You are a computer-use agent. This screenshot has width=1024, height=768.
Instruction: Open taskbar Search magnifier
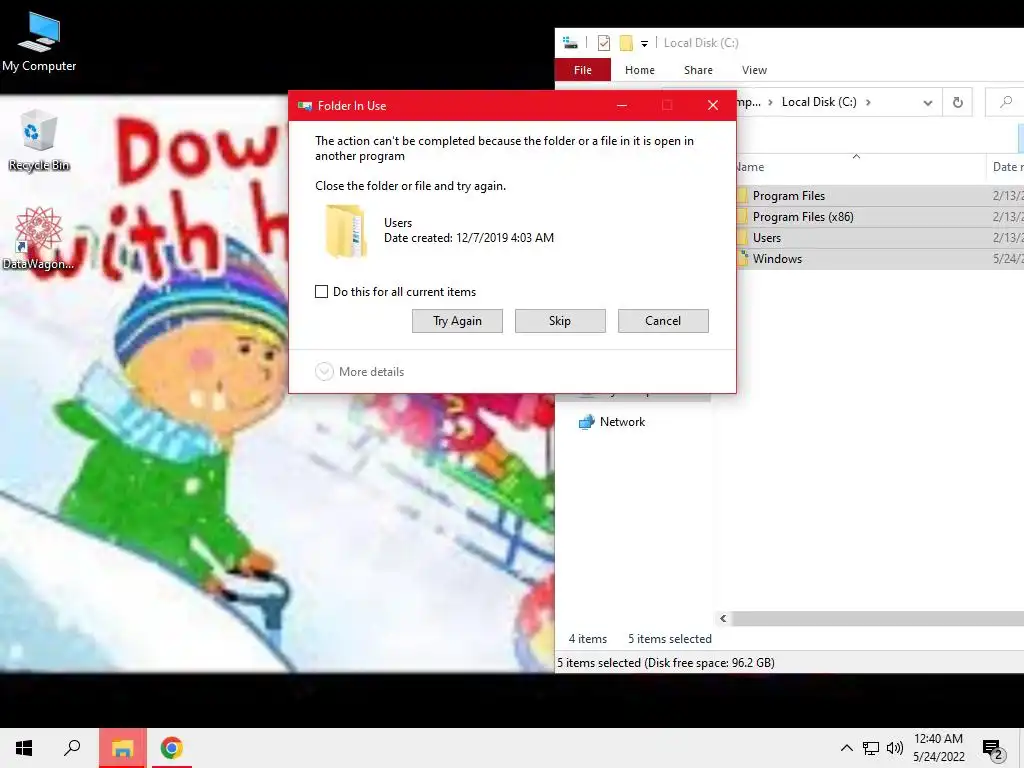[72, 748]
